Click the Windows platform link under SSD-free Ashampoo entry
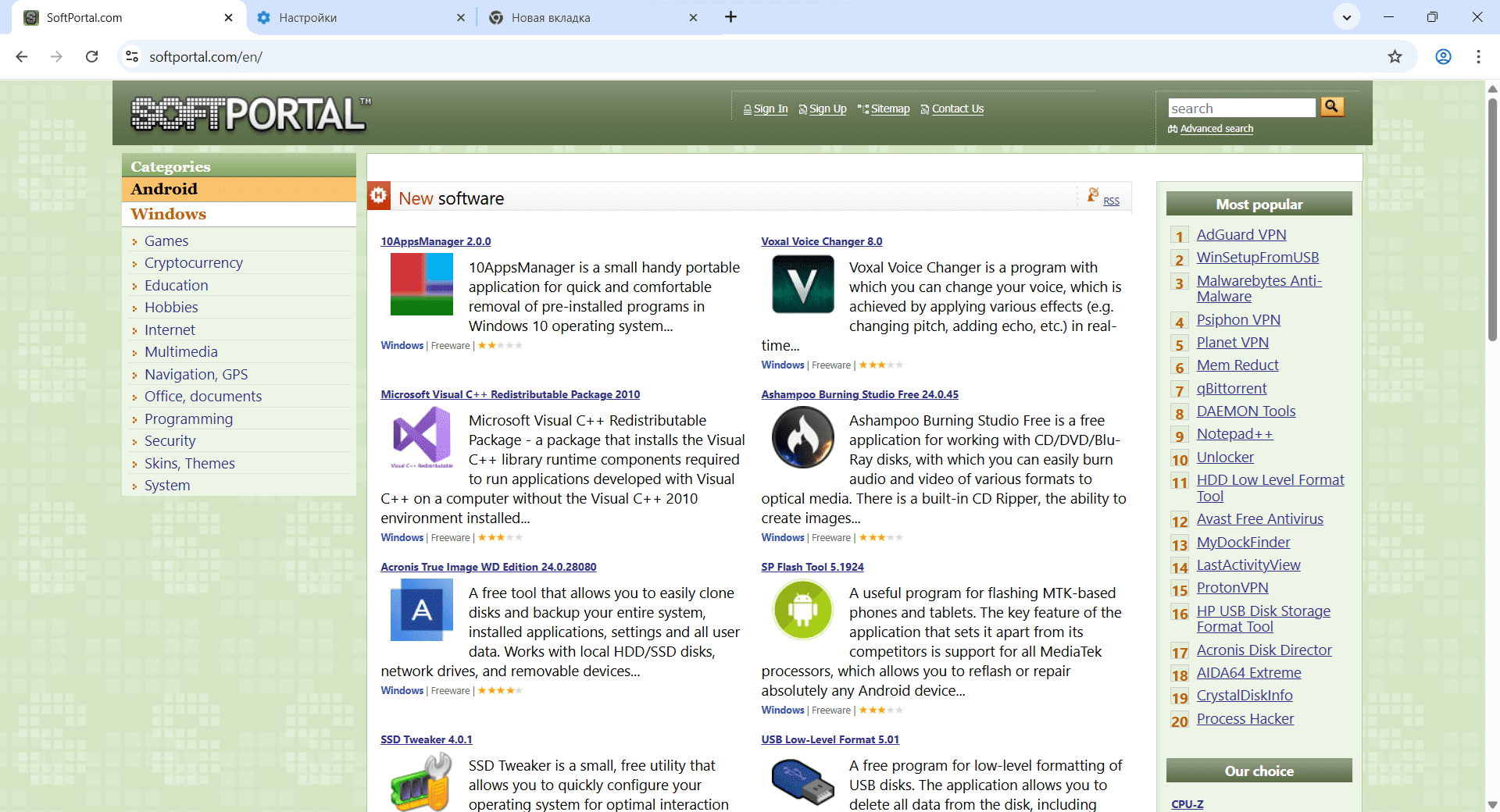The width and height of the screenshot is (1500, 812). (x=782, y=538)
